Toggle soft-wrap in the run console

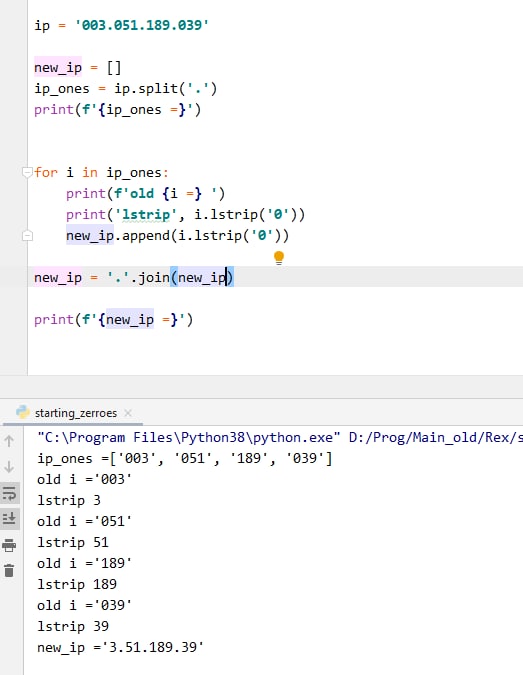click(9, 493)
